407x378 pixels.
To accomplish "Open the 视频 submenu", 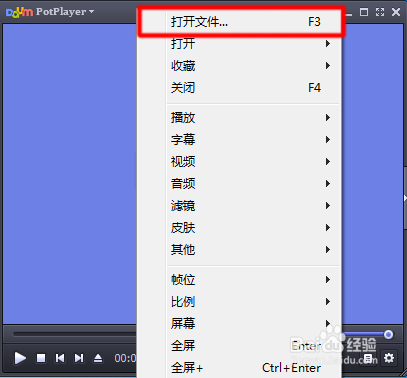I will coord(239,162).
